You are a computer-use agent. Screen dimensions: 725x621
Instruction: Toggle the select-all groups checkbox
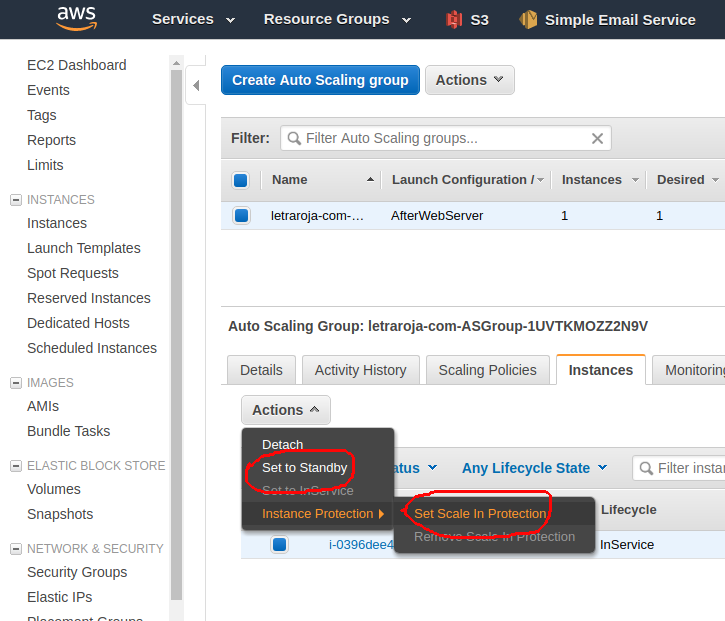click(x=240, y=180)
